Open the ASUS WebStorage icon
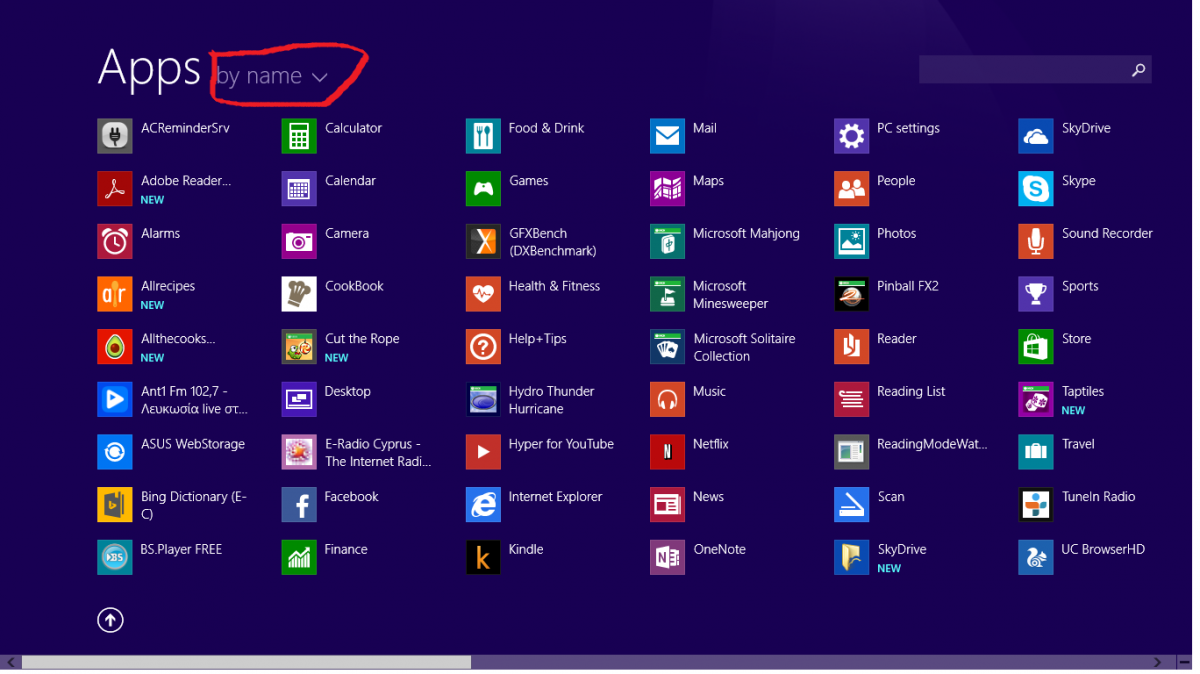This screenshot has height=674, width=1200. tap(115, 452)
